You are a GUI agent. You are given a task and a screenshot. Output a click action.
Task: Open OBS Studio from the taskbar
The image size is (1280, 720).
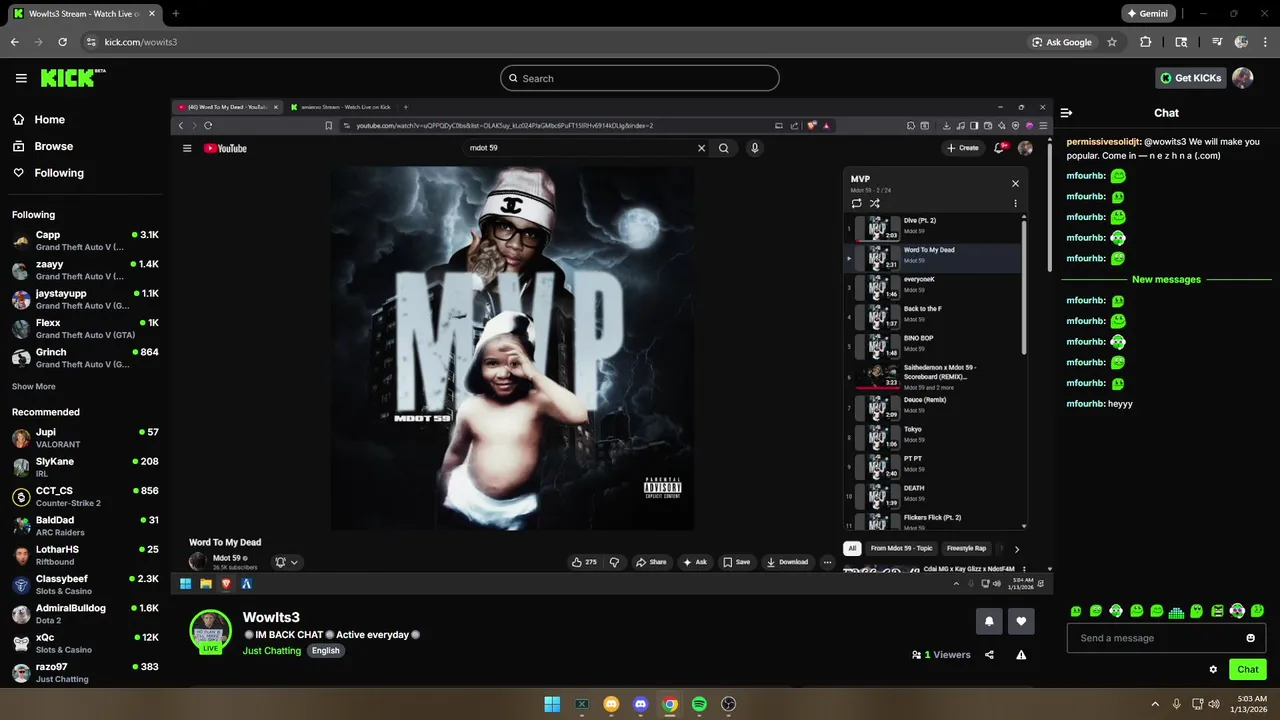[x=729, y=704]
